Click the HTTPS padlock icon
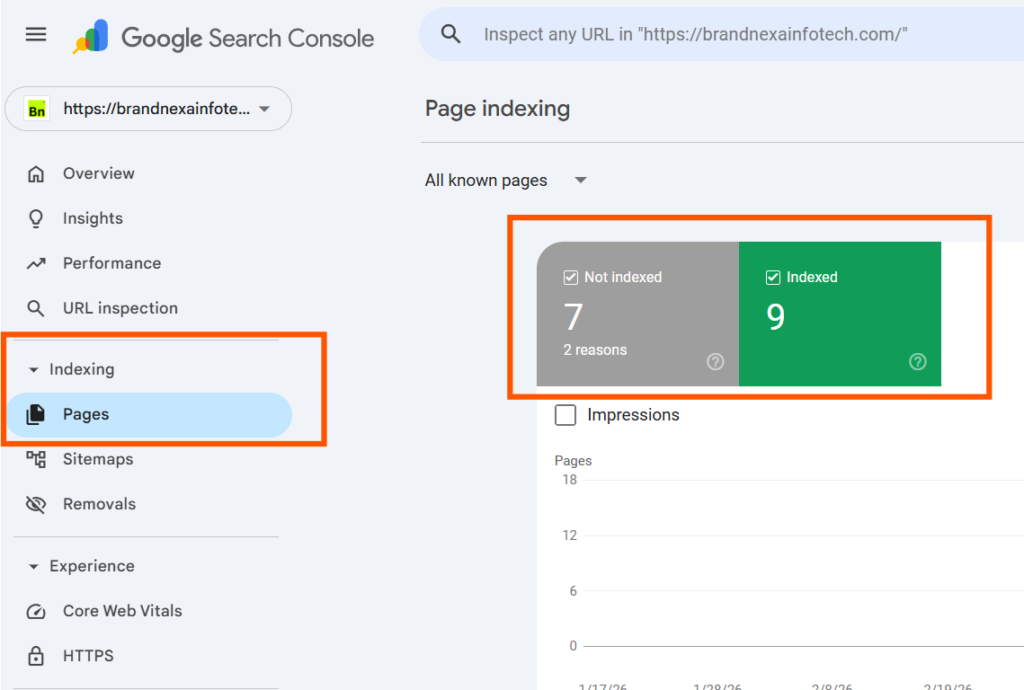The width and height of the screenshot is (1024, 690). [37, 656]
